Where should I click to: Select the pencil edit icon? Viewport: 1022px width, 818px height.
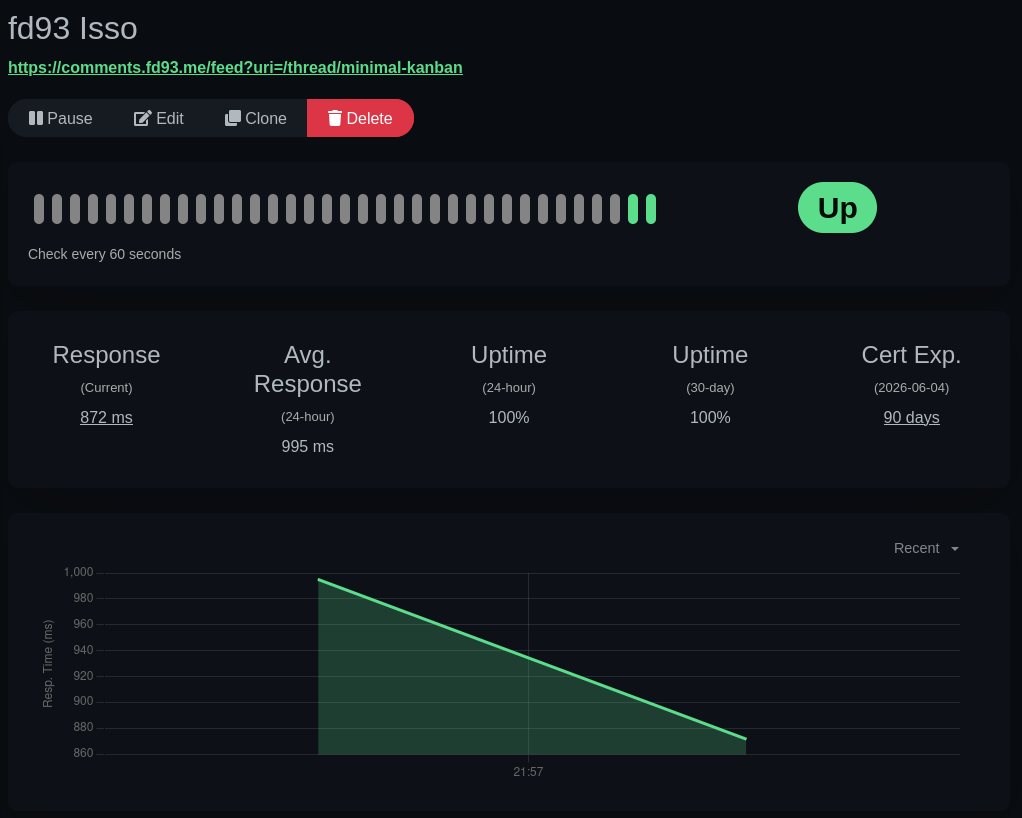click(x=141, y=118)
